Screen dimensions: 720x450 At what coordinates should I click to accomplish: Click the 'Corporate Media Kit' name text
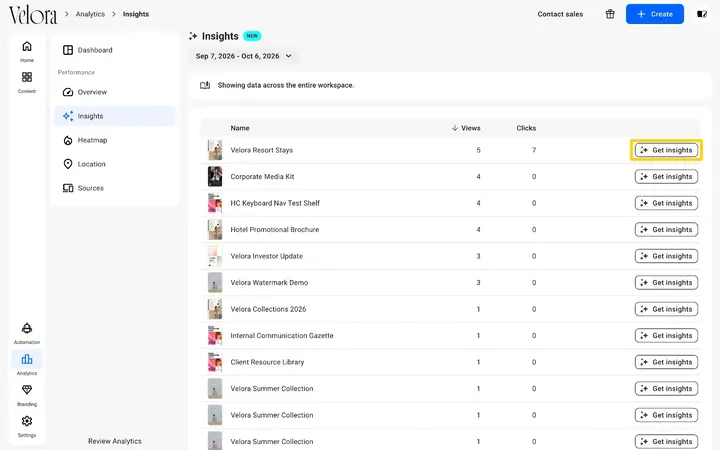coord(262,177)
